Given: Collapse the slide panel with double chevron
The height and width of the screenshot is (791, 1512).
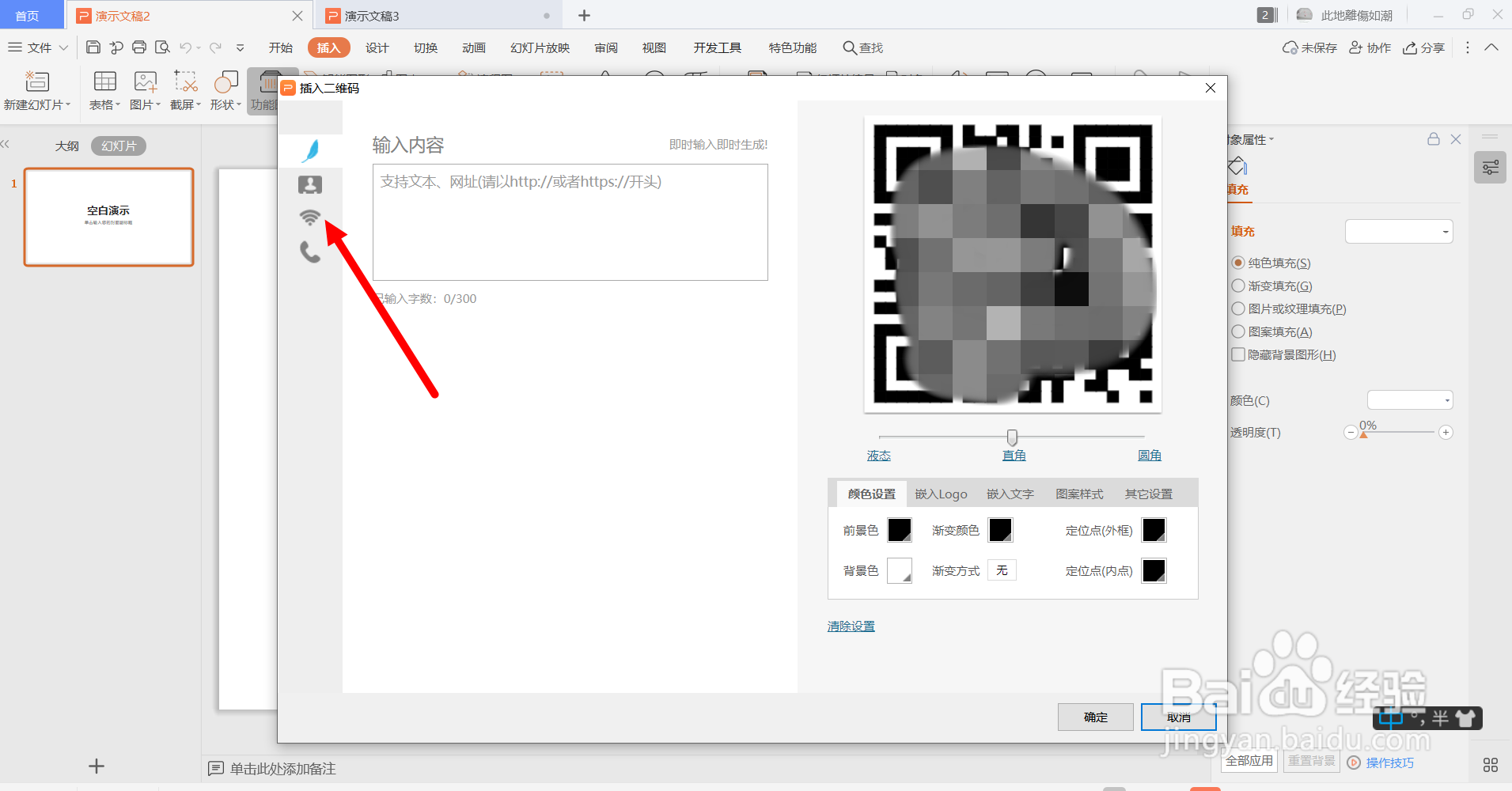Looking at the screenshot, I should point(6,144).
